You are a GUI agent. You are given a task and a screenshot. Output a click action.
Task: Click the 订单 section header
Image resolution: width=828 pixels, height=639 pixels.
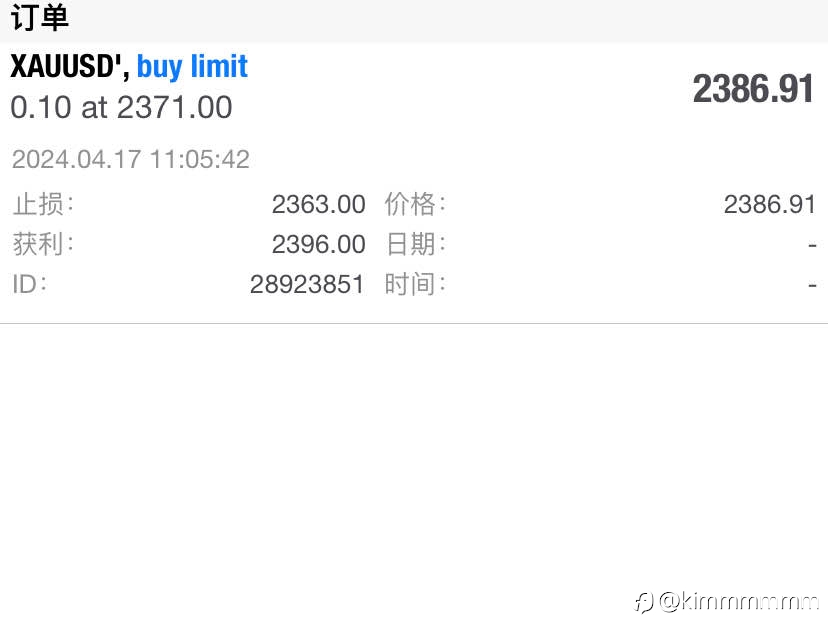[x=40, y=17]
